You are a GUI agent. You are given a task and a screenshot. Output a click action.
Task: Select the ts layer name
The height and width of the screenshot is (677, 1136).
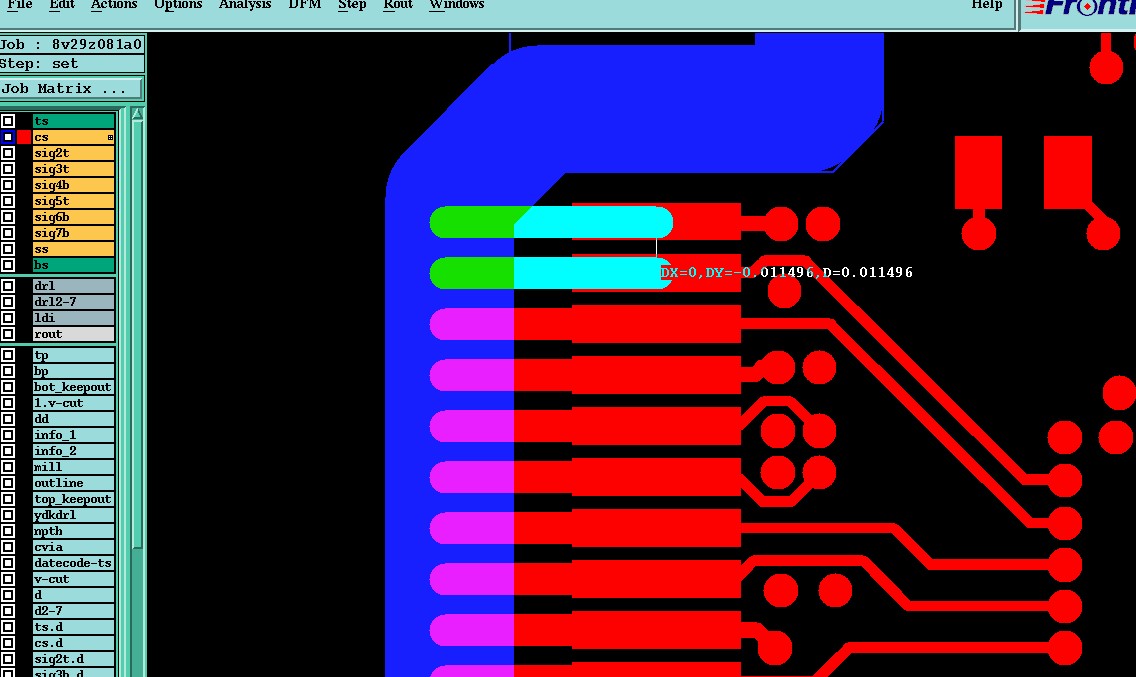click(74, 121)
